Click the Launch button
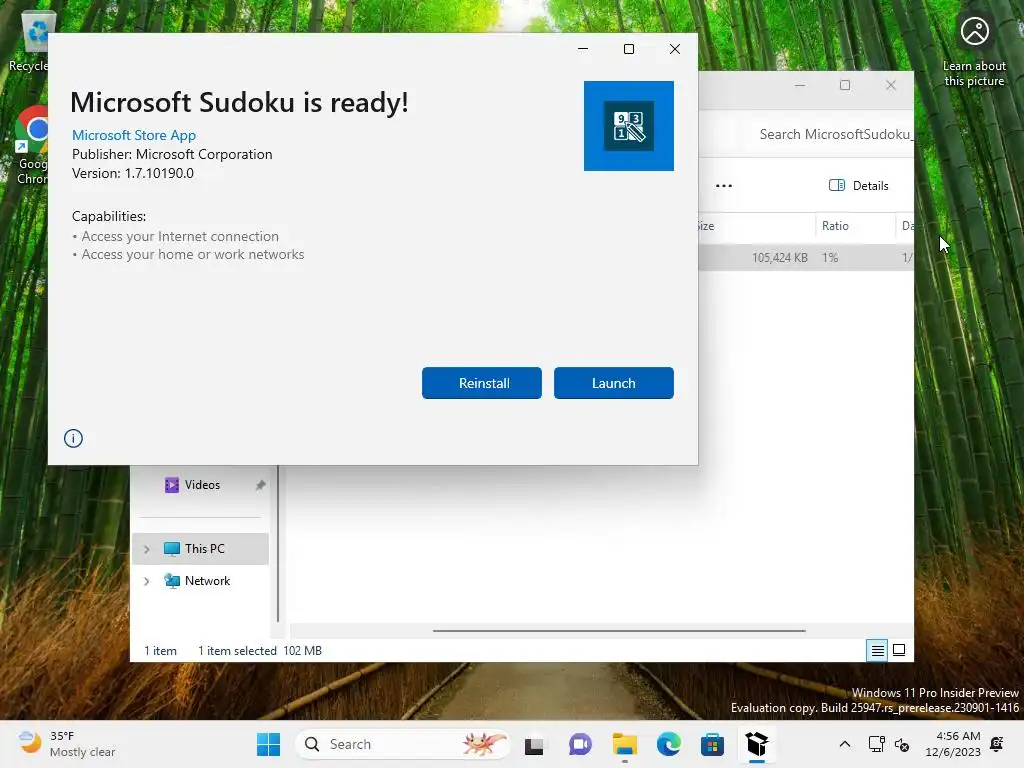 [613, 383]
